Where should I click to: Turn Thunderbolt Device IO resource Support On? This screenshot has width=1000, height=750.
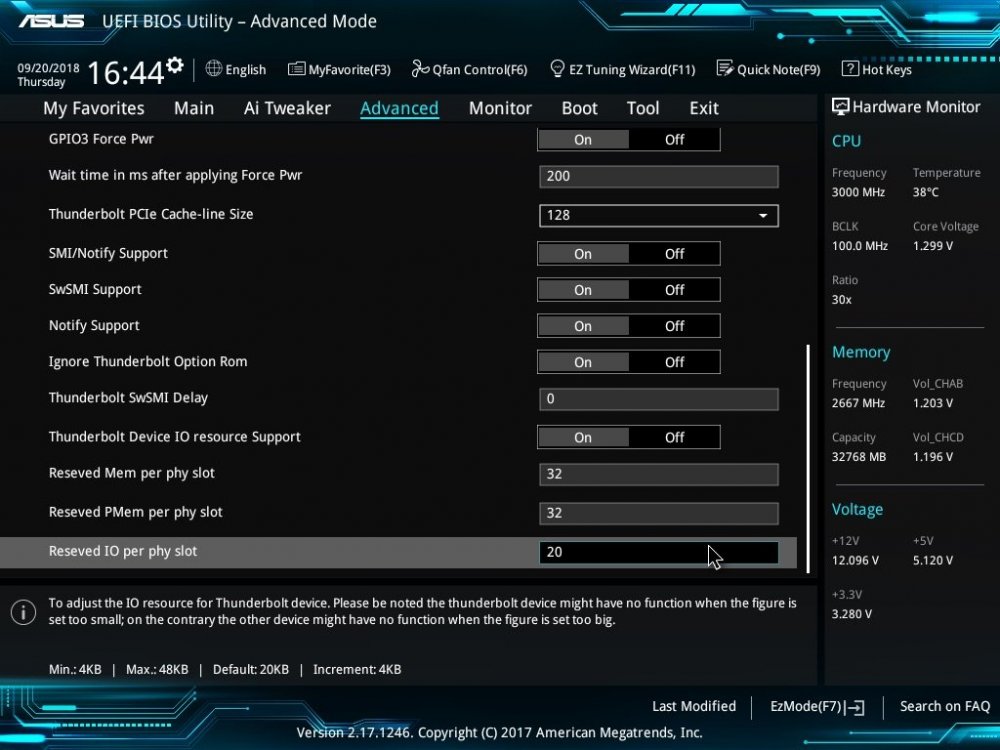(583, 438)
